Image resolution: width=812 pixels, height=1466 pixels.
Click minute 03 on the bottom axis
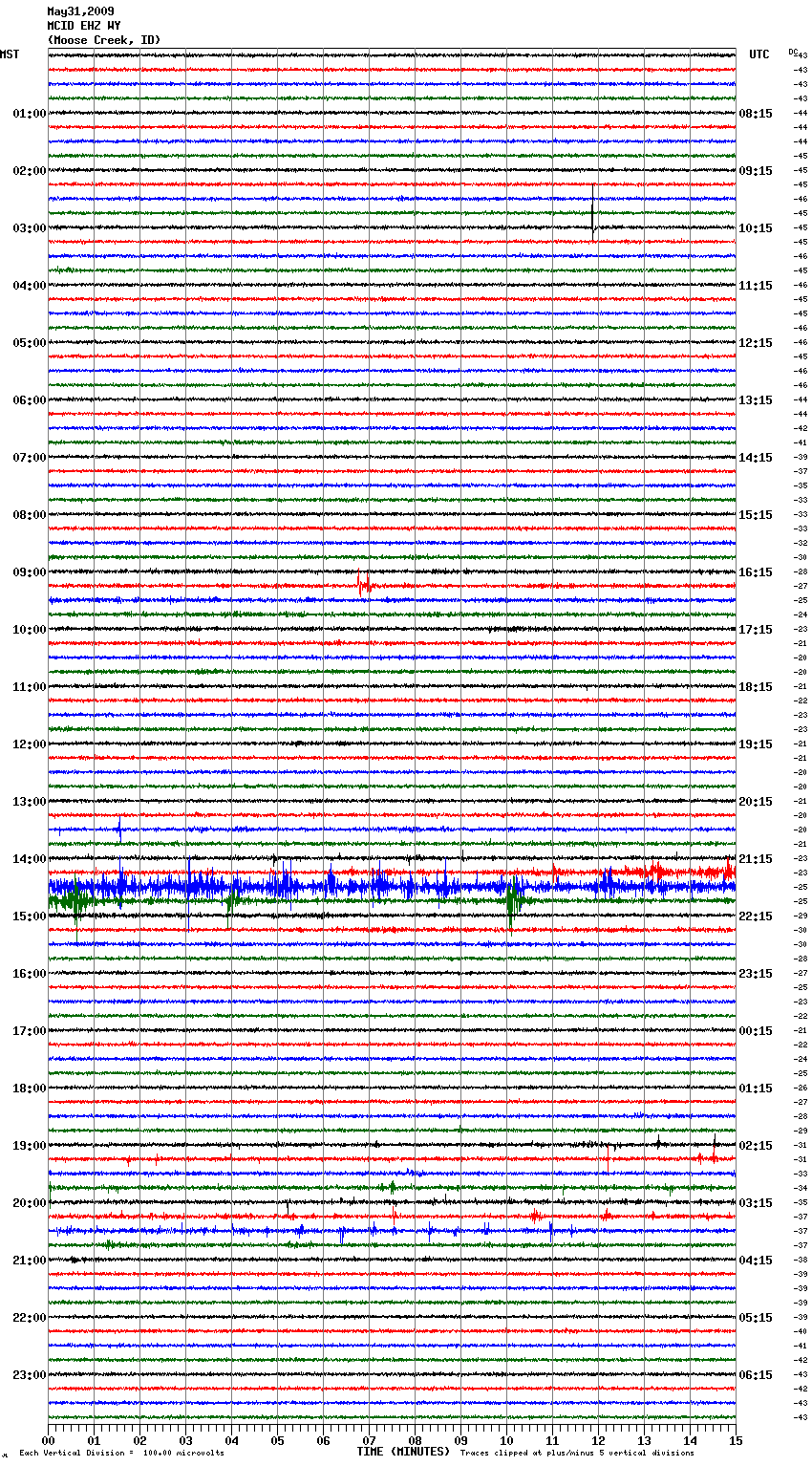tap(186, 1440)
